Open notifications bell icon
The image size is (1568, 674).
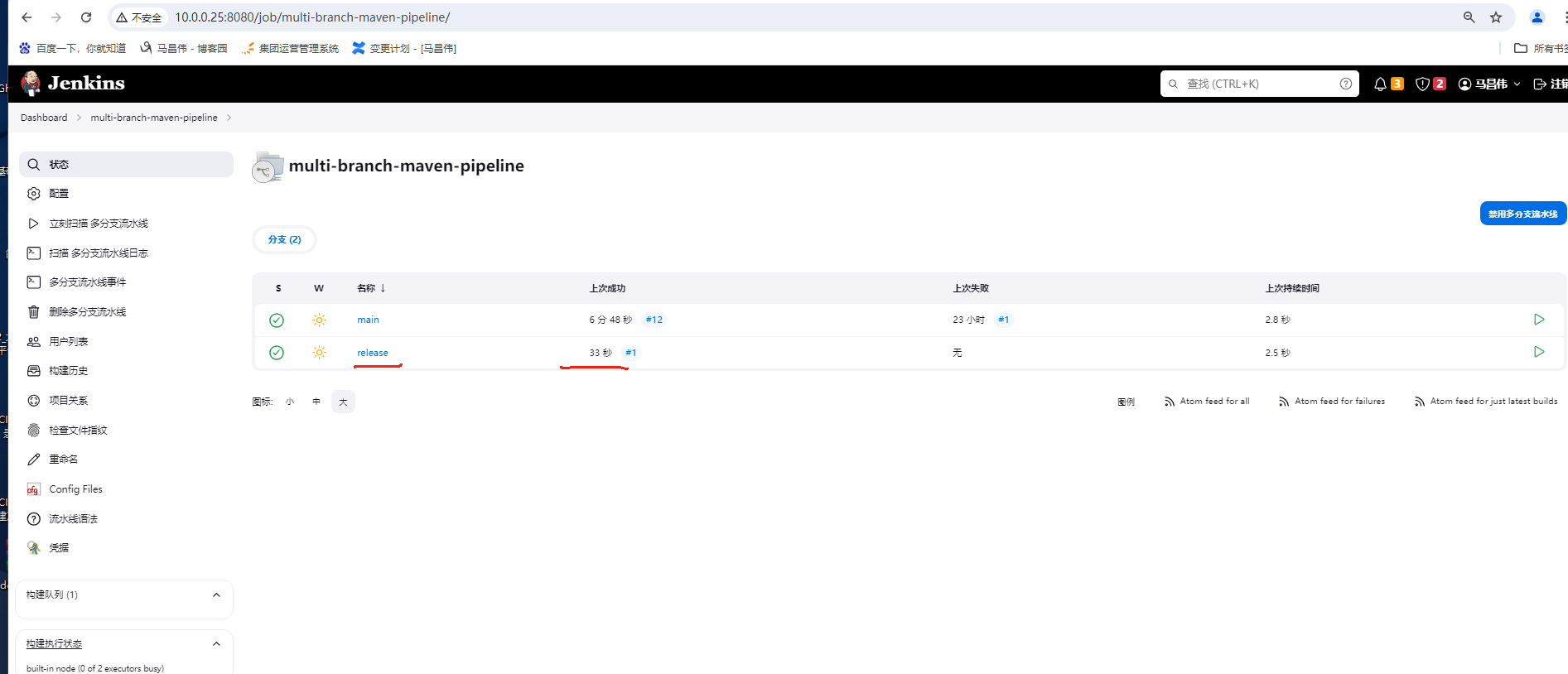(1380, 84)
